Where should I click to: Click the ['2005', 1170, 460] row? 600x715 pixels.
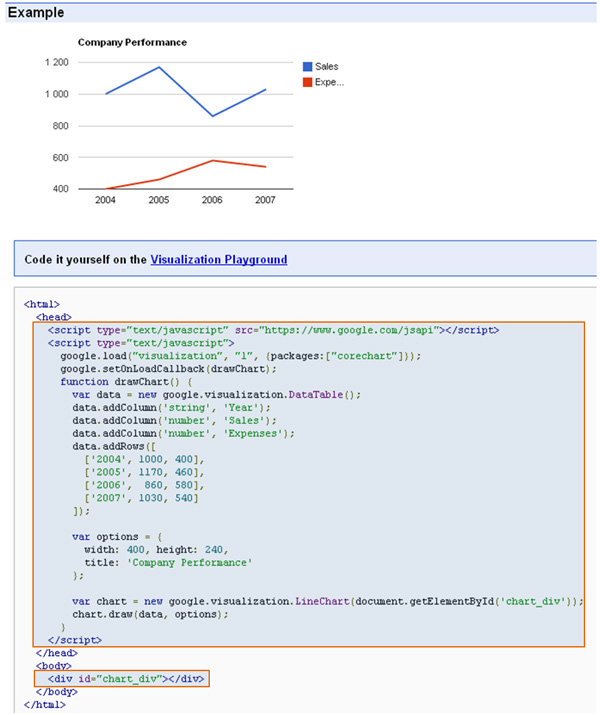coord(144,472)
